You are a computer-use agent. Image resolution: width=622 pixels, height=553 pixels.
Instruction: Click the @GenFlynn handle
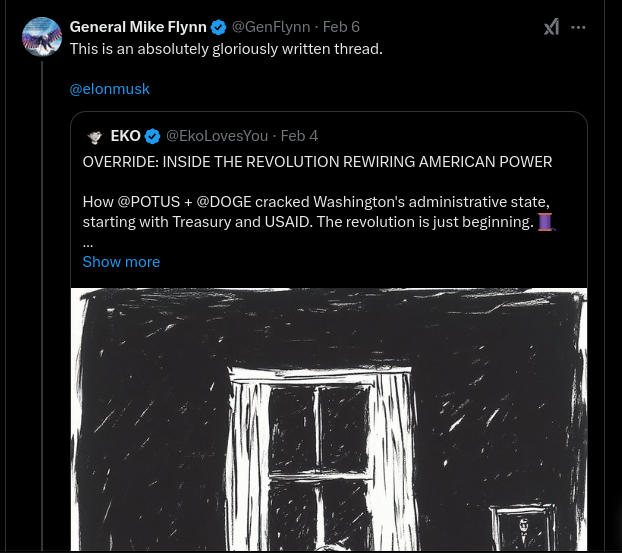click(x=271, y=27)
